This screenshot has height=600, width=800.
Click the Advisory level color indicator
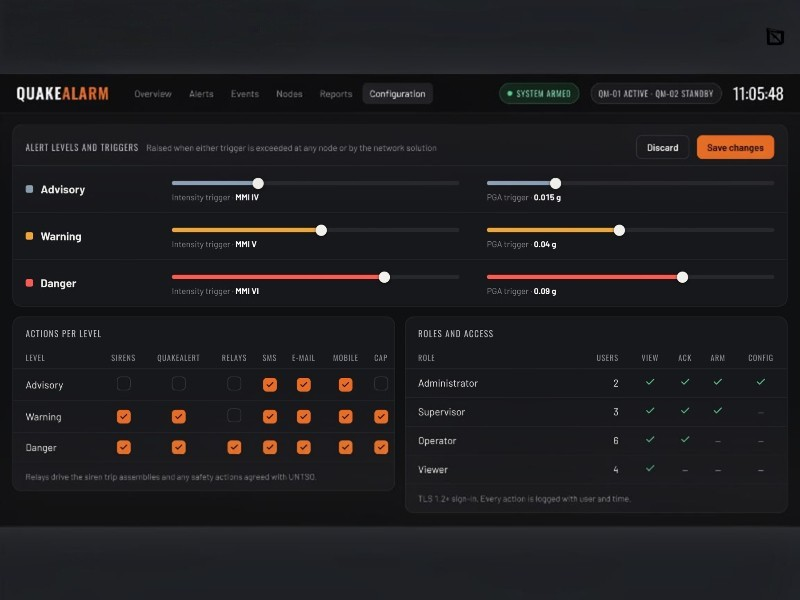30,189
